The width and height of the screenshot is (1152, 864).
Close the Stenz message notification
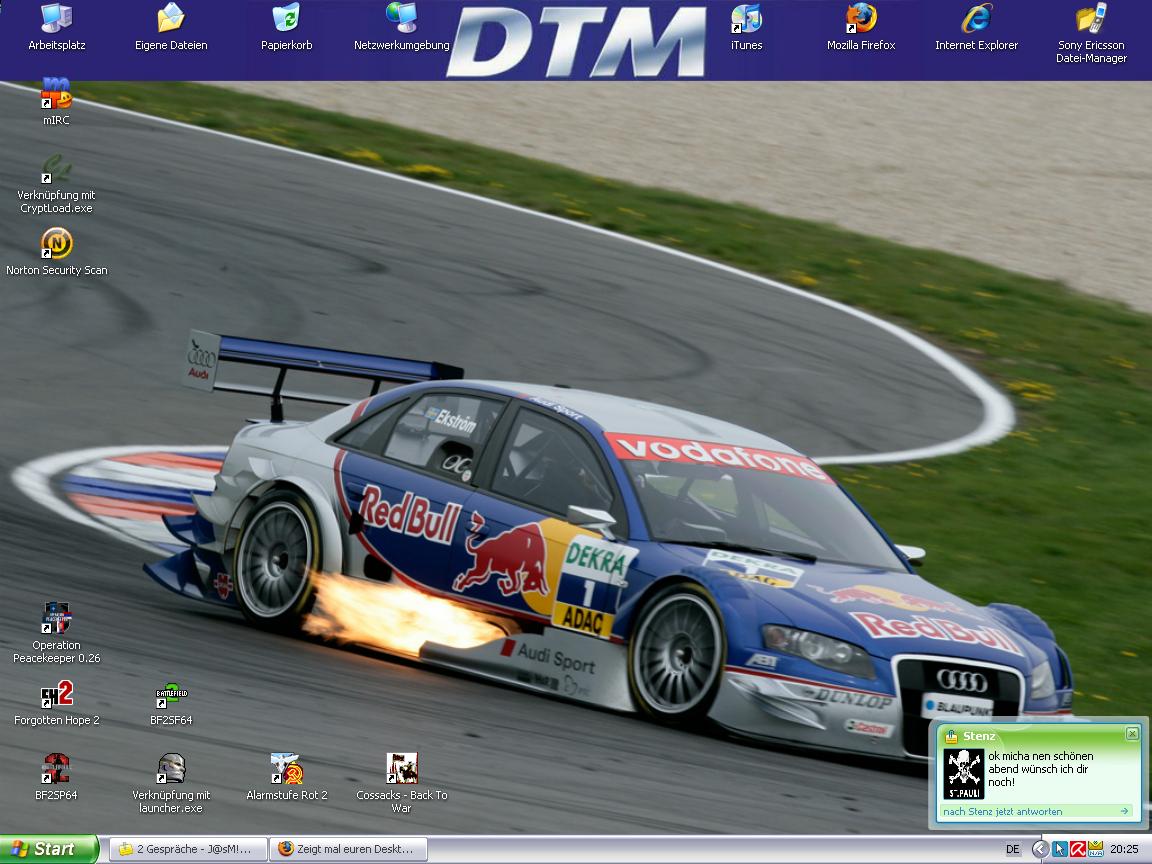1132,733
